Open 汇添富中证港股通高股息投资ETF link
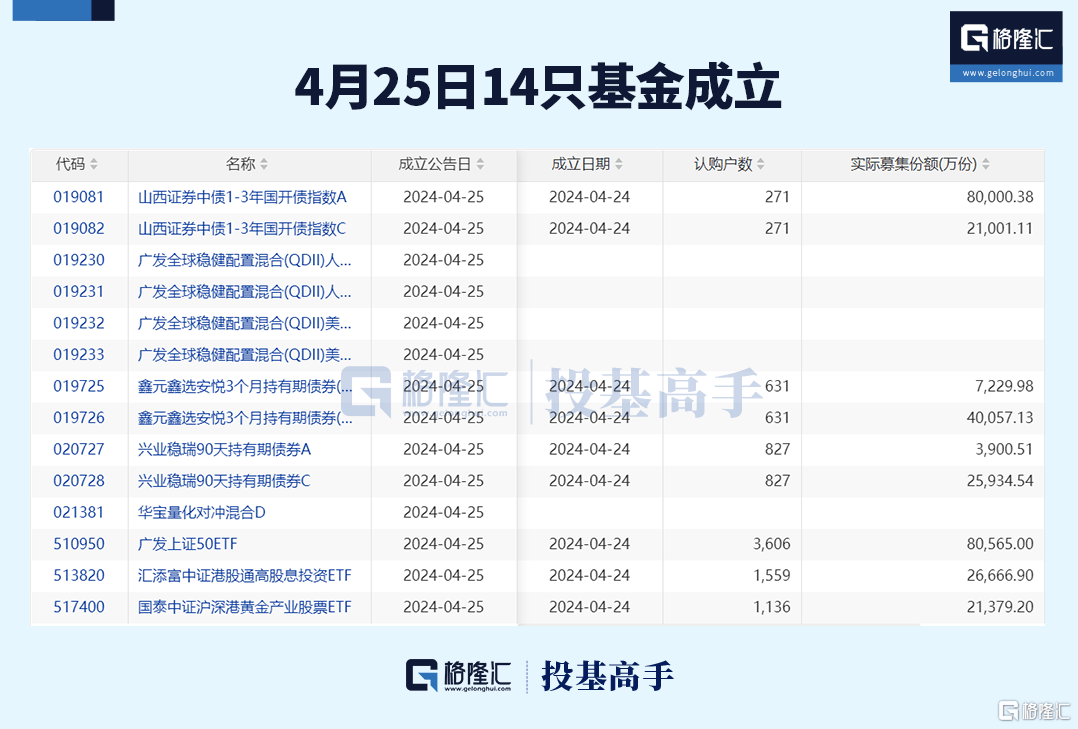 point(245,576)
